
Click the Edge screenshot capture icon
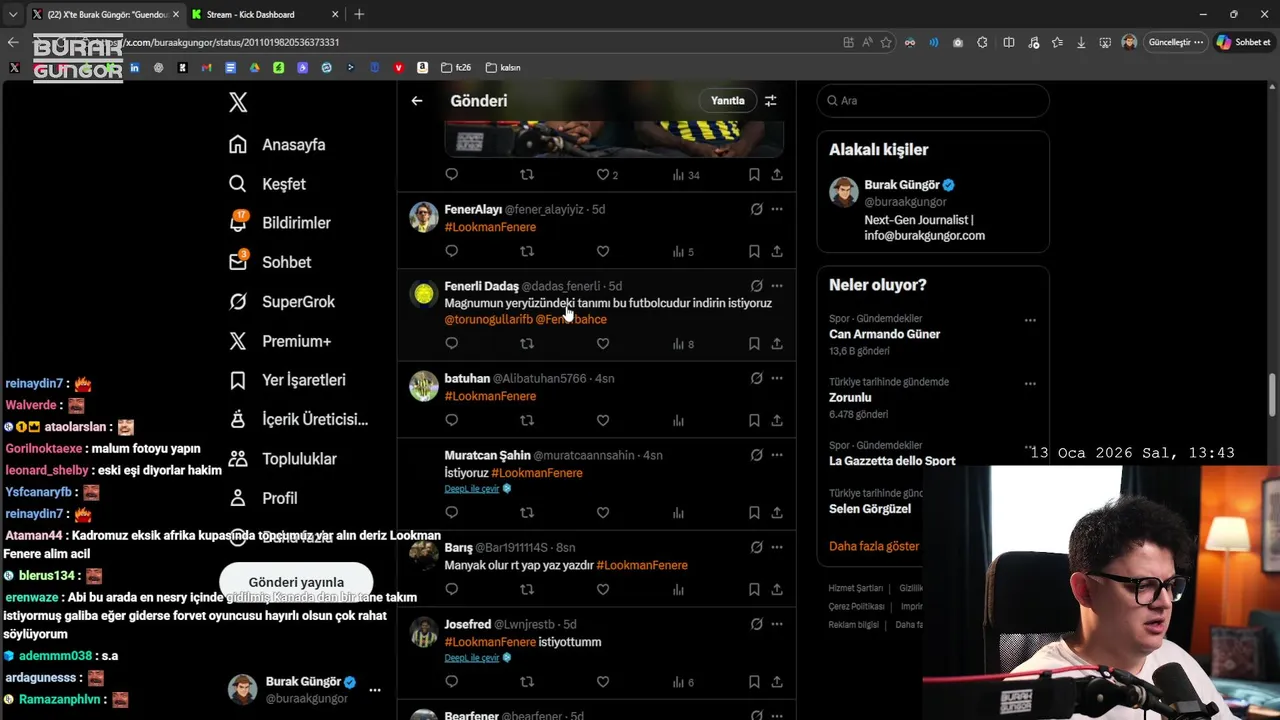coord(1105,43)
